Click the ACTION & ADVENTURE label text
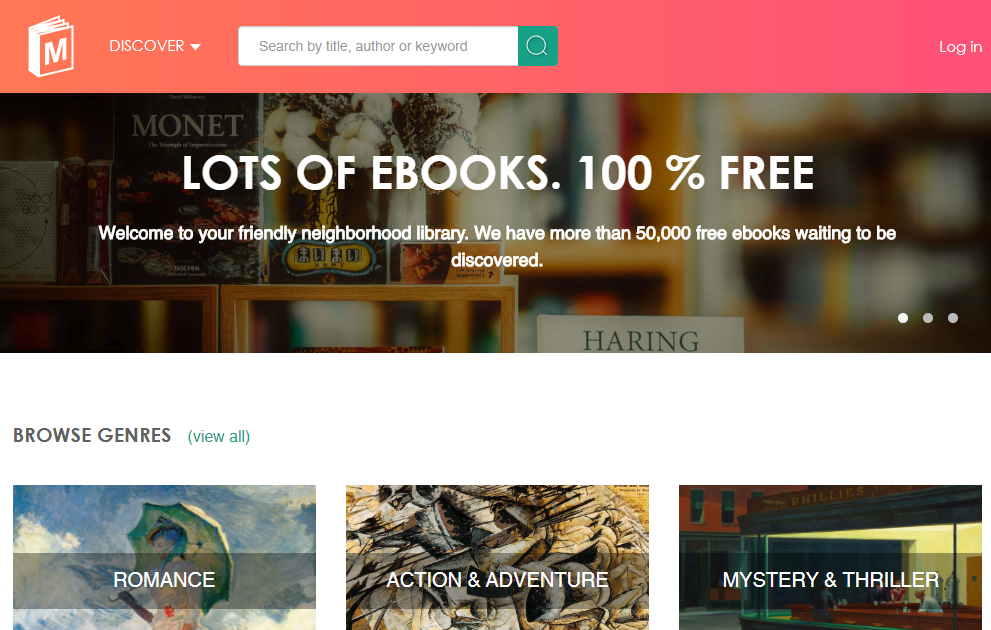The image size is (991, 630). [x=497, y=580]
